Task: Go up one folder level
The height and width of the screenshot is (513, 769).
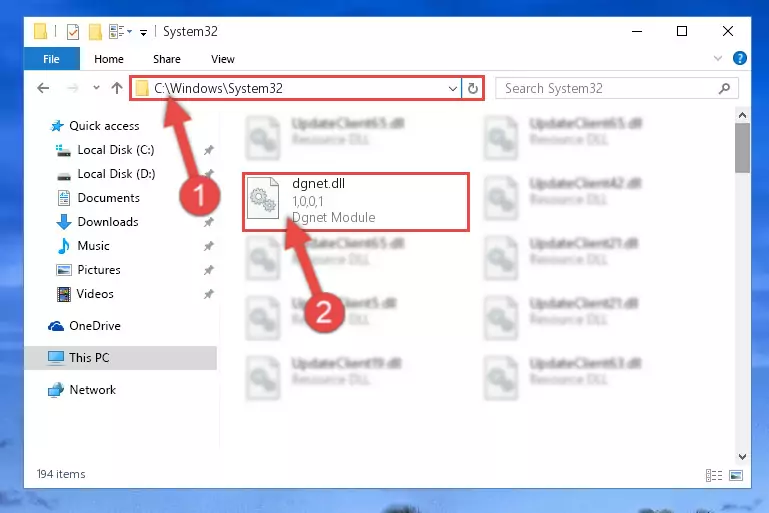Action: point(117,88)
